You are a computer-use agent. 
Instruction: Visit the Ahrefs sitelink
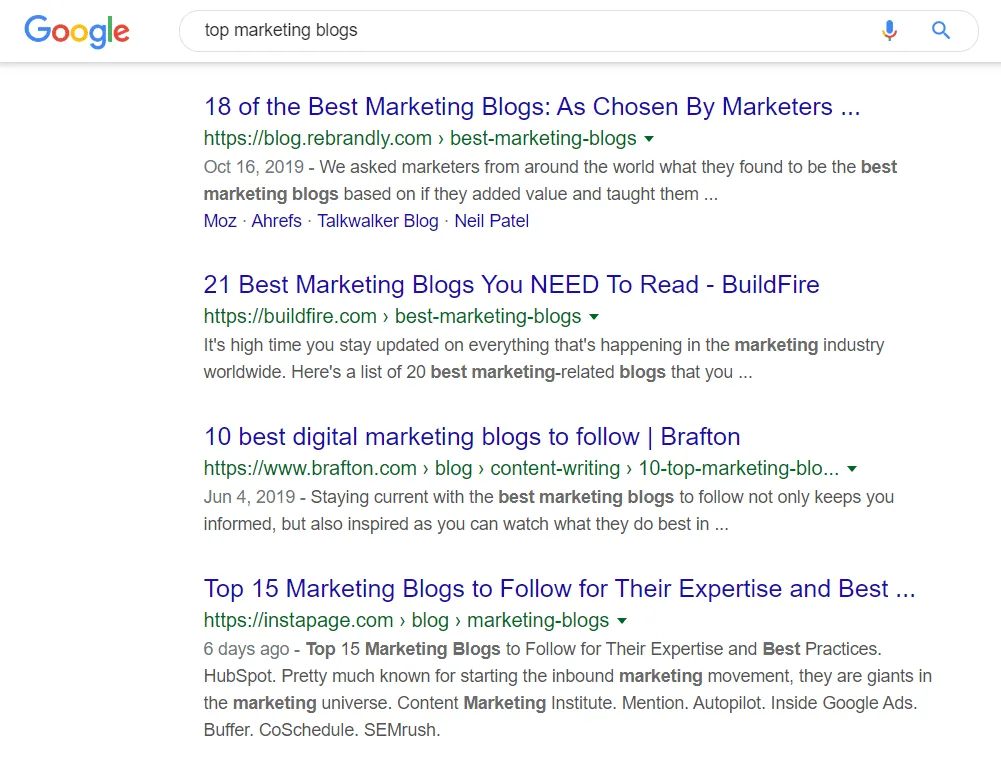tap(276, 221)
